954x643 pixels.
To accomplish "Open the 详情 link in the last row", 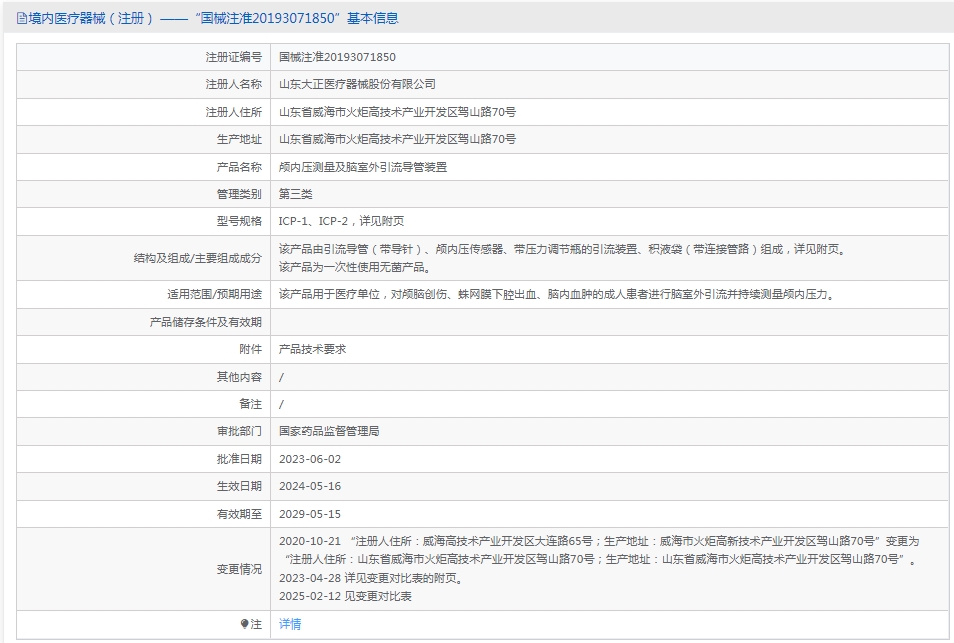I will tap(289, 624).
